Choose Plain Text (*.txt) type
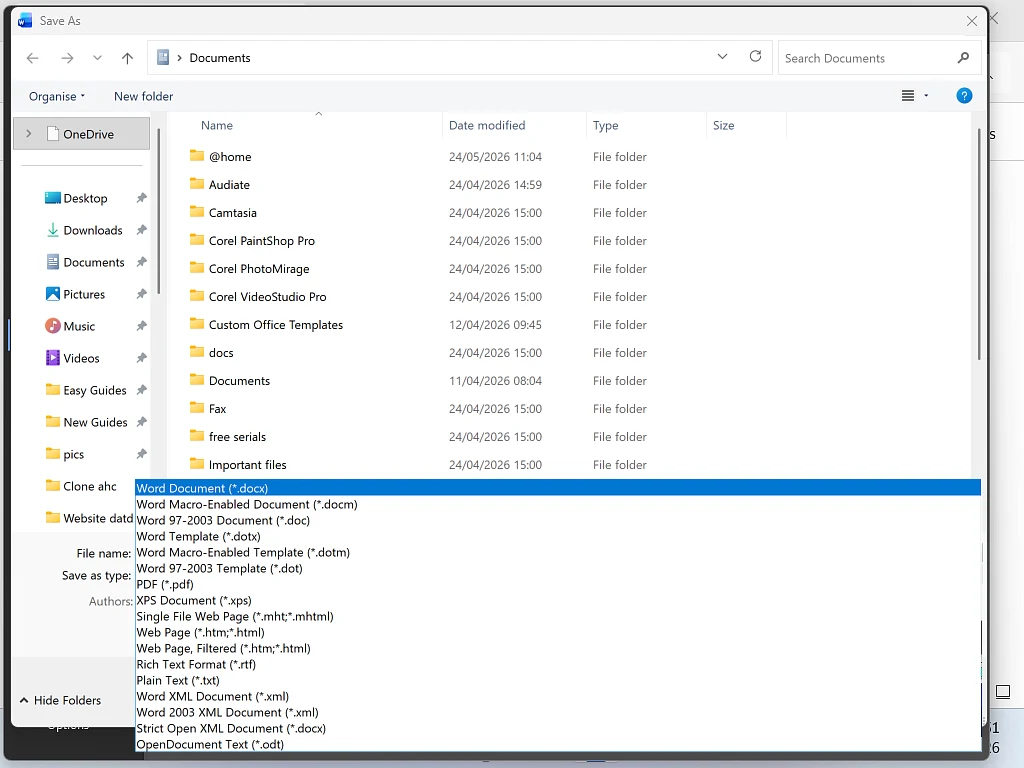The image size is (1024, 768). click(558, 680)
